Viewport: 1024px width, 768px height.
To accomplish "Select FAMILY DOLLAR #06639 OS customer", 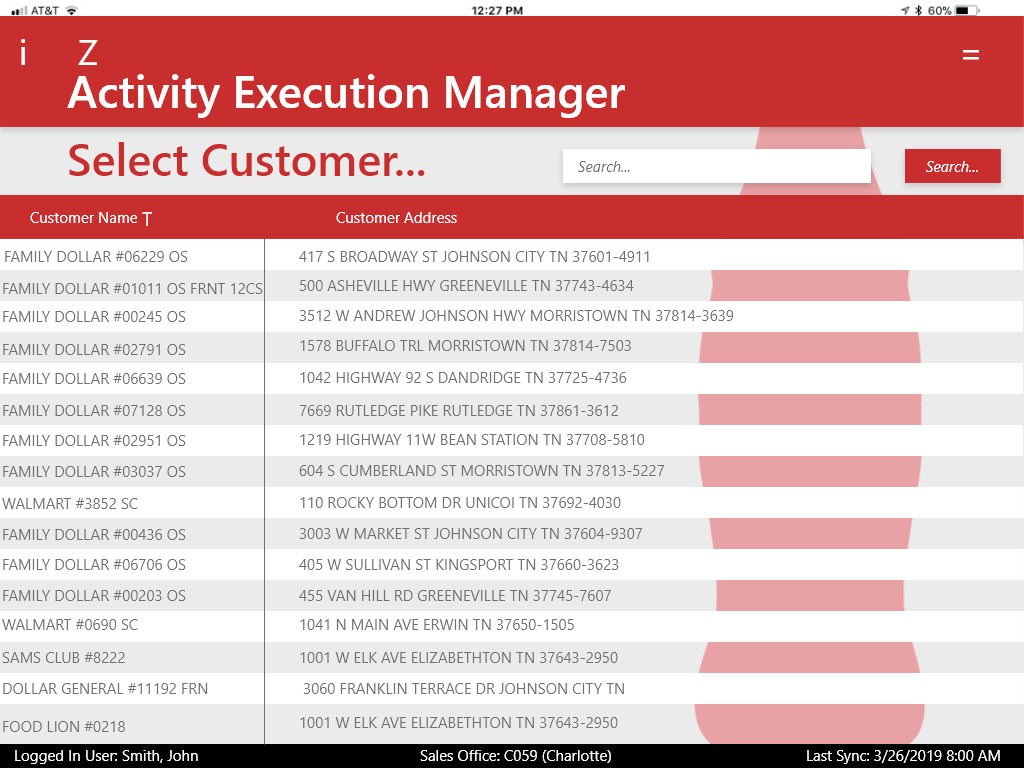I will click(x=94, y=379).
